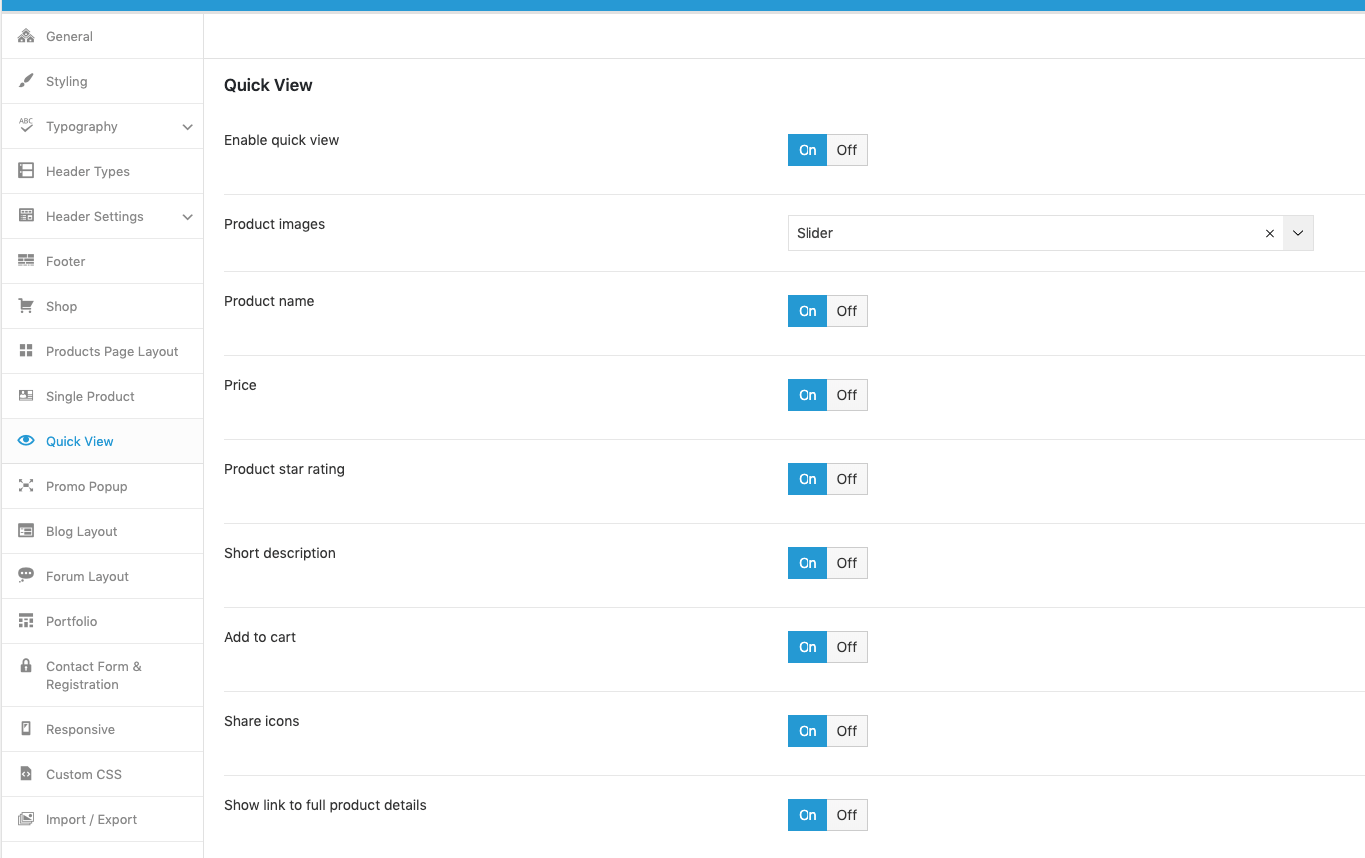The height and width of the screenshot is (858, 1365).
Task: Click the Responsive phone icon
Action: pyautogui.click(x=26, y=729)
